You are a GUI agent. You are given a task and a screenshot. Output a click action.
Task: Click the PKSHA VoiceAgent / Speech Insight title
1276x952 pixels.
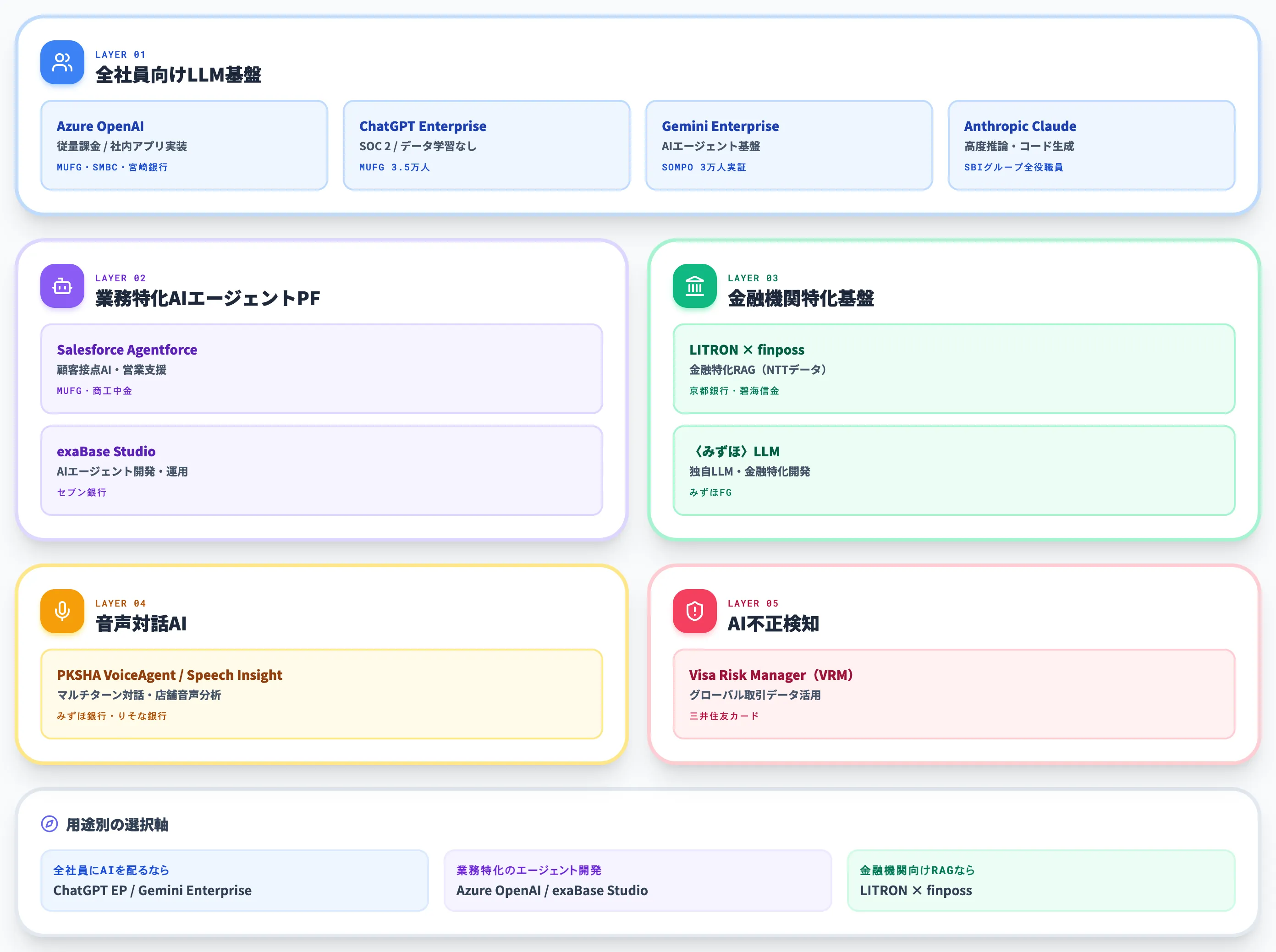[x=170, y=675]
